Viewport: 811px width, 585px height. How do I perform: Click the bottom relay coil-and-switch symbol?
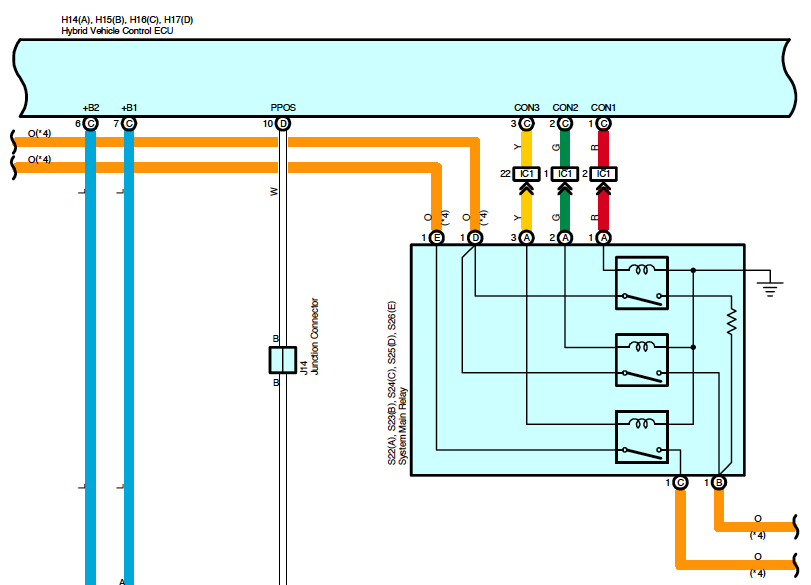click(642, 437)
